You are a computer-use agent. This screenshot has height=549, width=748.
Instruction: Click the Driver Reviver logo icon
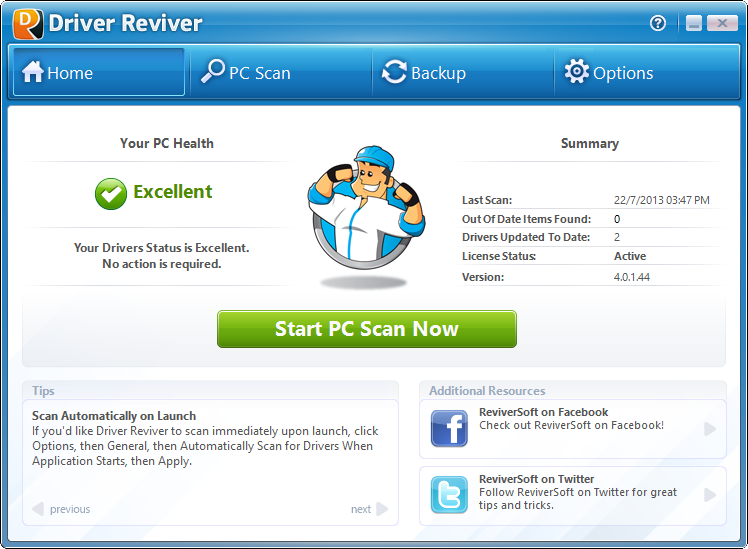[28, 24]
